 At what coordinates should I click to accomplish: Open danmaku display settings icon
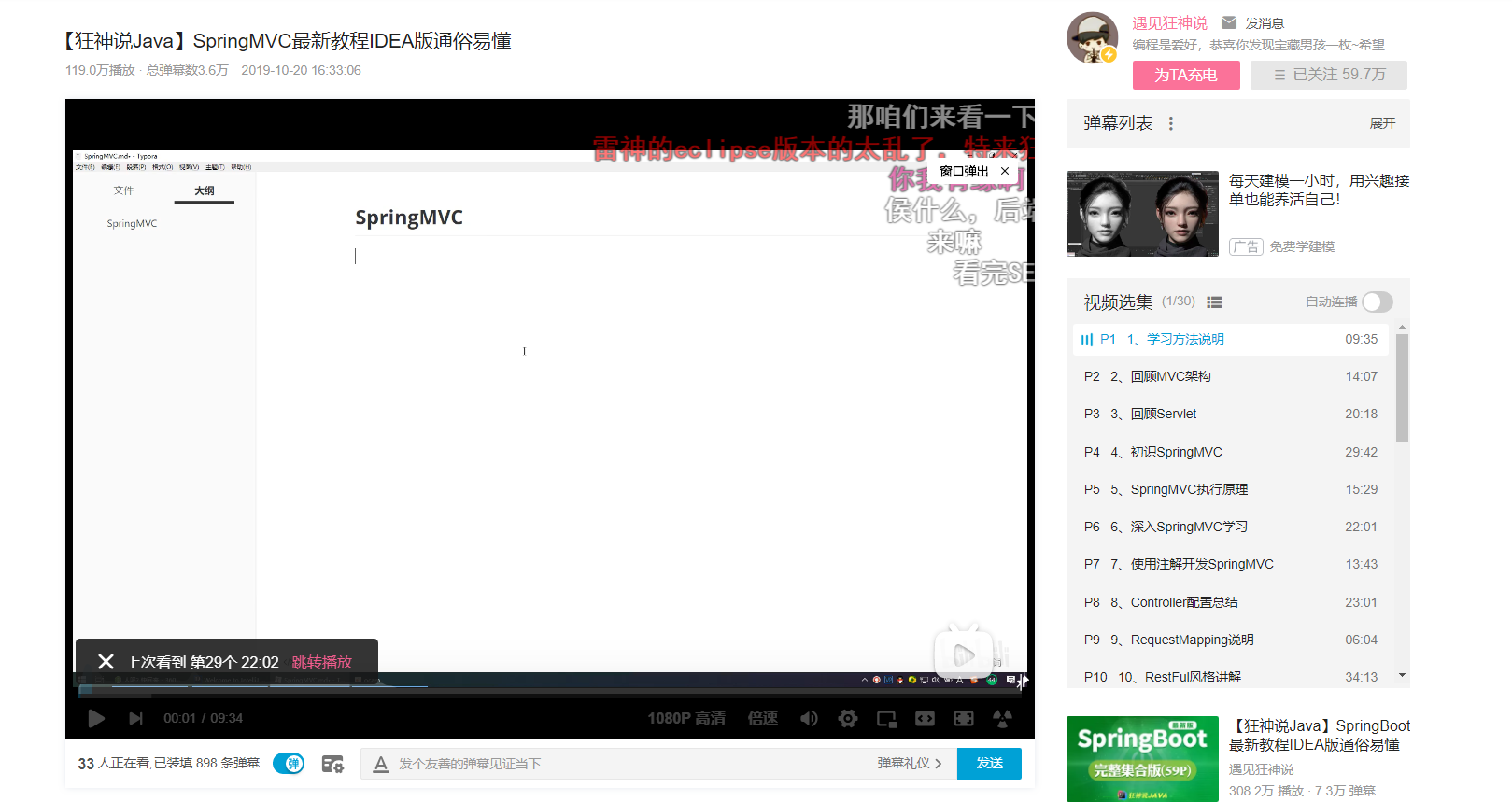(x=332, y=764)
